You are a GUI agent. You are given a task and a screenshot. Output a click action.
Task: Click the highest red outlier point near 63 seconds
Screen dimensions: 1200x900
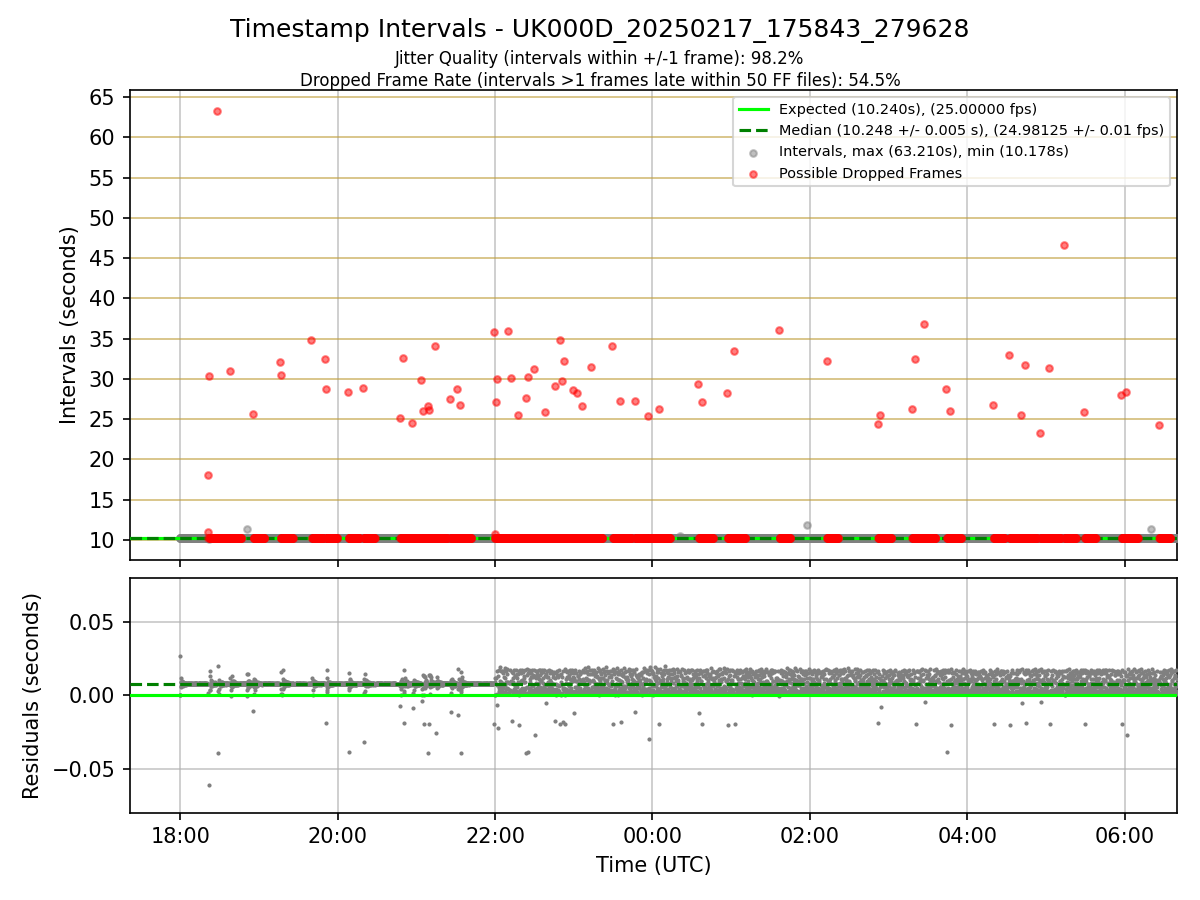(x=217, y=111)
